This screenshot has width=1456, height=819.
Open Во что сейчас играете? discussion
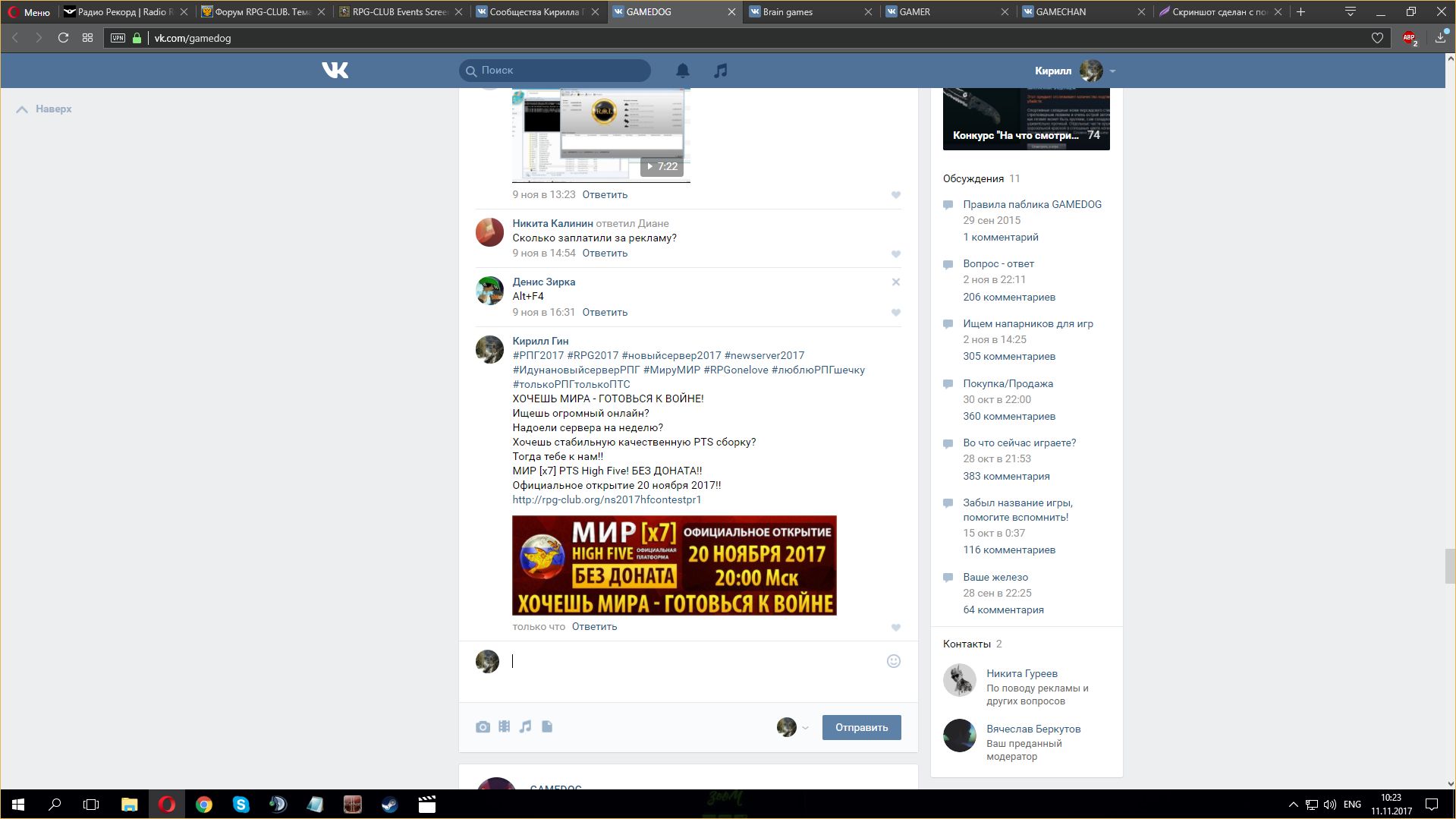pos(1019,443)
